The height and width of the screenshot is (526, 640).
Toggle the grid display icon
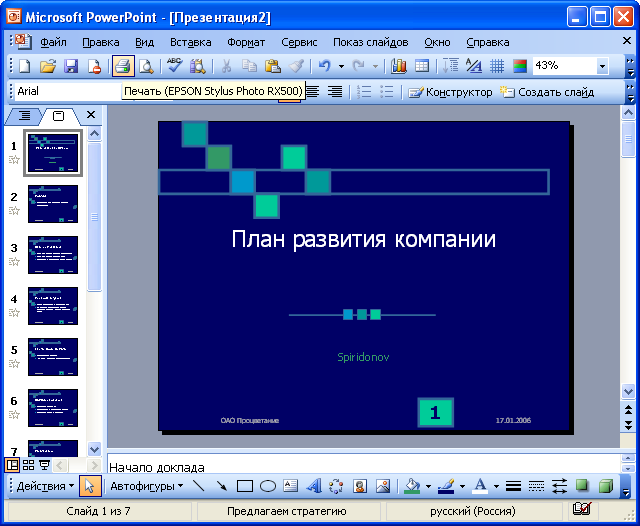497,66
